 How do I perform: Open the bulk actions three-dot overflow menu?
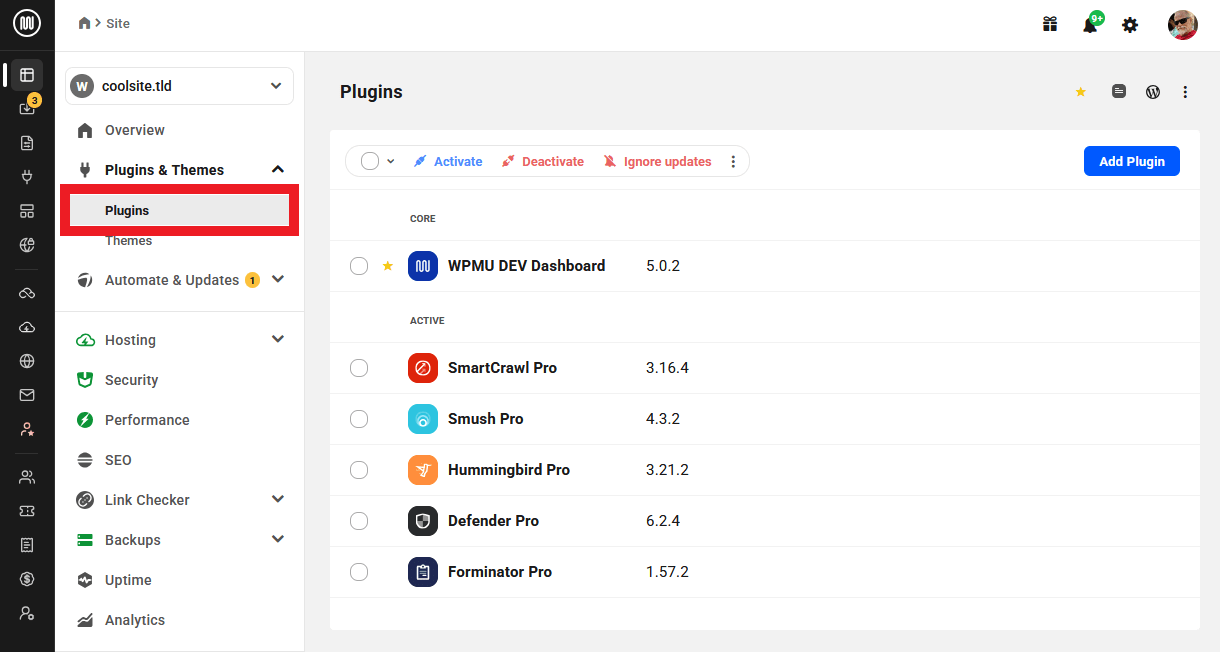coord(733,161)
